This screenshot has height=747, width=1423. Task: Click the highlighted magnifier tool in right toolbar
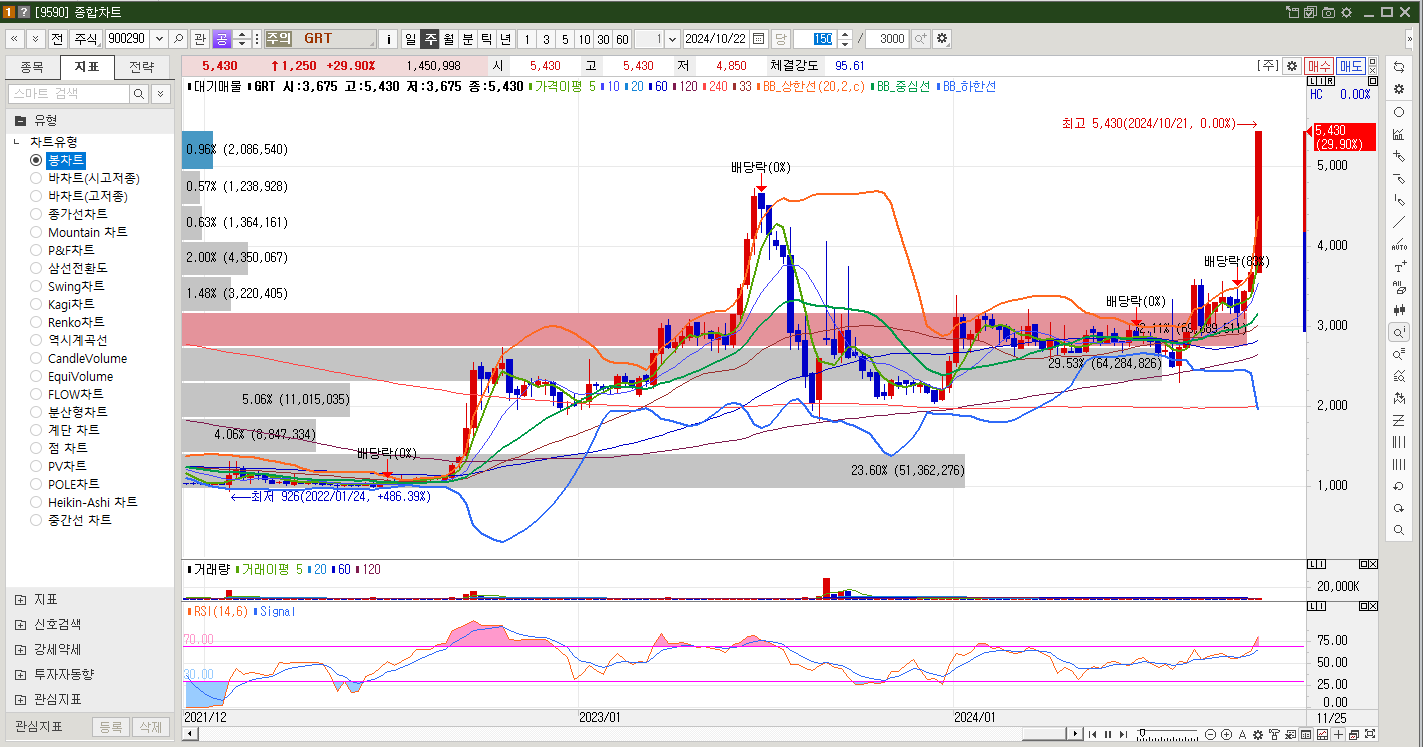[1399, 332]
